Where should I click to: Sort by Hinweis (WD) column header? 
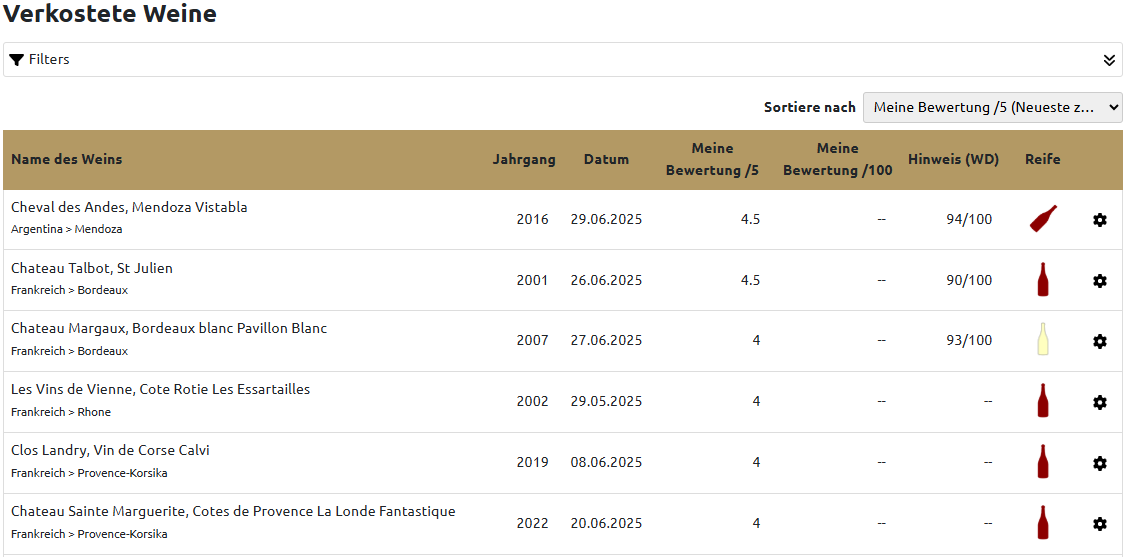click(x=954, y=160)
